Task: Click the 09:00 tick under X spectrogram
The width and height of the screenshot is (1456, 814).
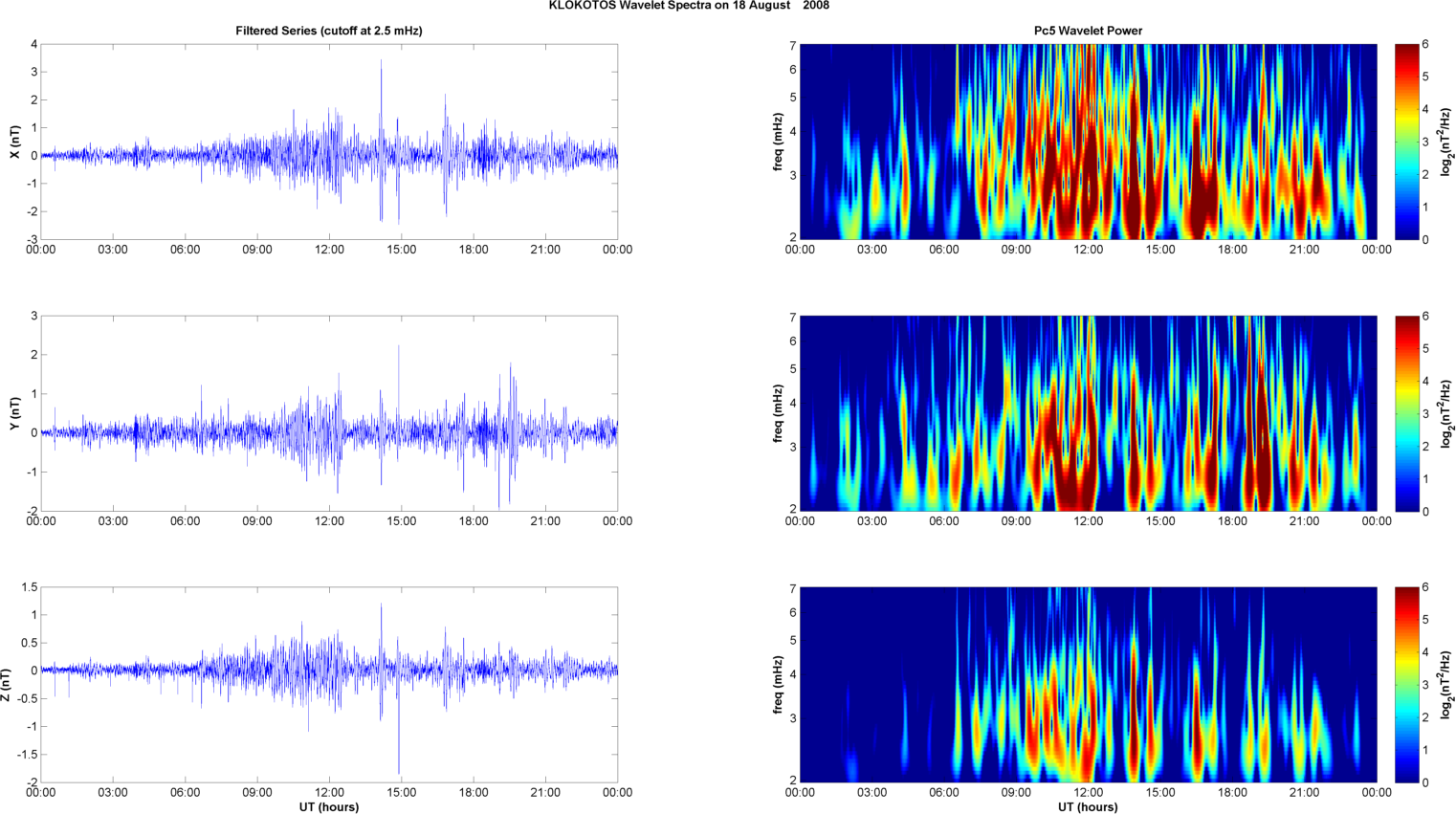Action: tap(1016, 250)
